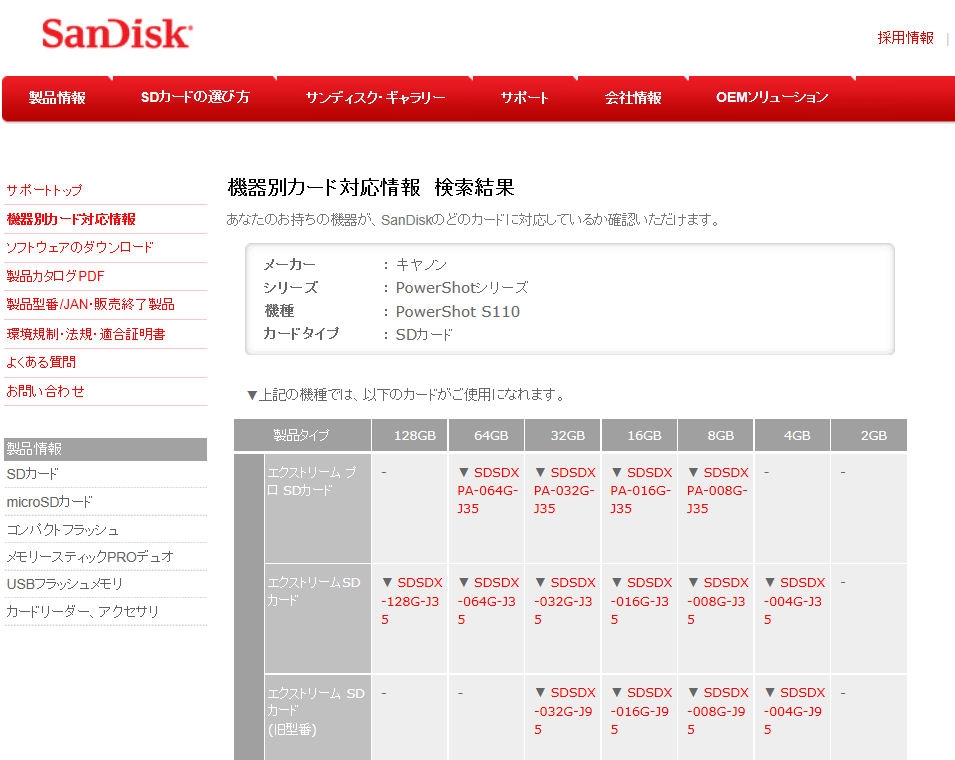The image size is (955, 760).
Task: Open 製品カタログPDF link
Action: pos(55,276)
